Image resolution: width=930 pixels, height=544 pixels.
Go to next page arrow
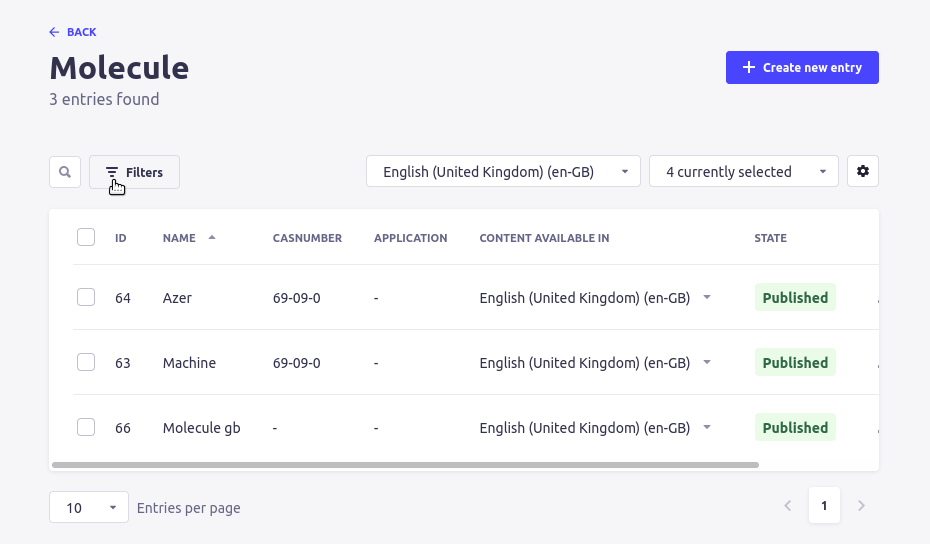tap(861, 505)
